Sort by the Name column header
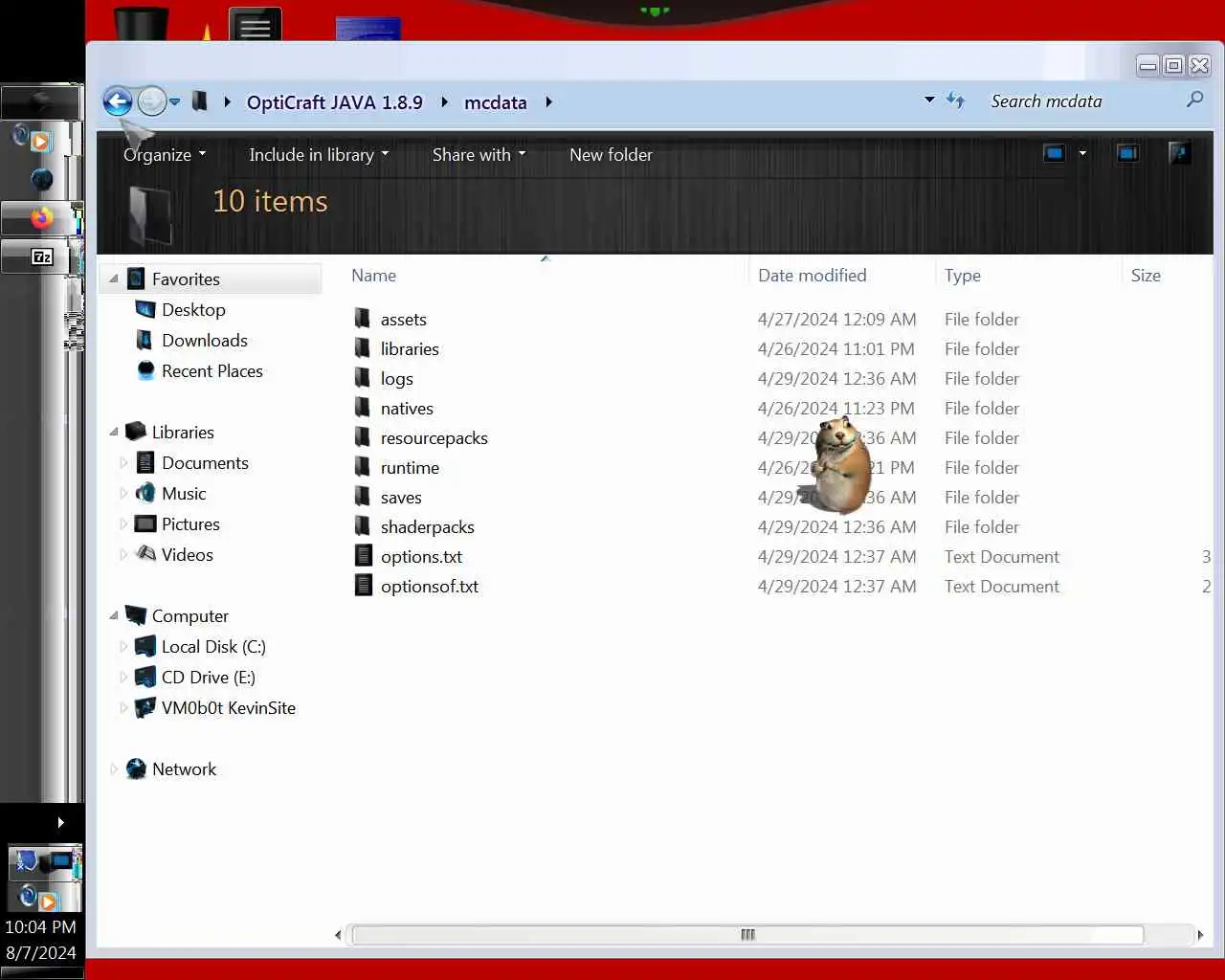The height and width of the screenshot is (980, 1225). pos(373,276)
